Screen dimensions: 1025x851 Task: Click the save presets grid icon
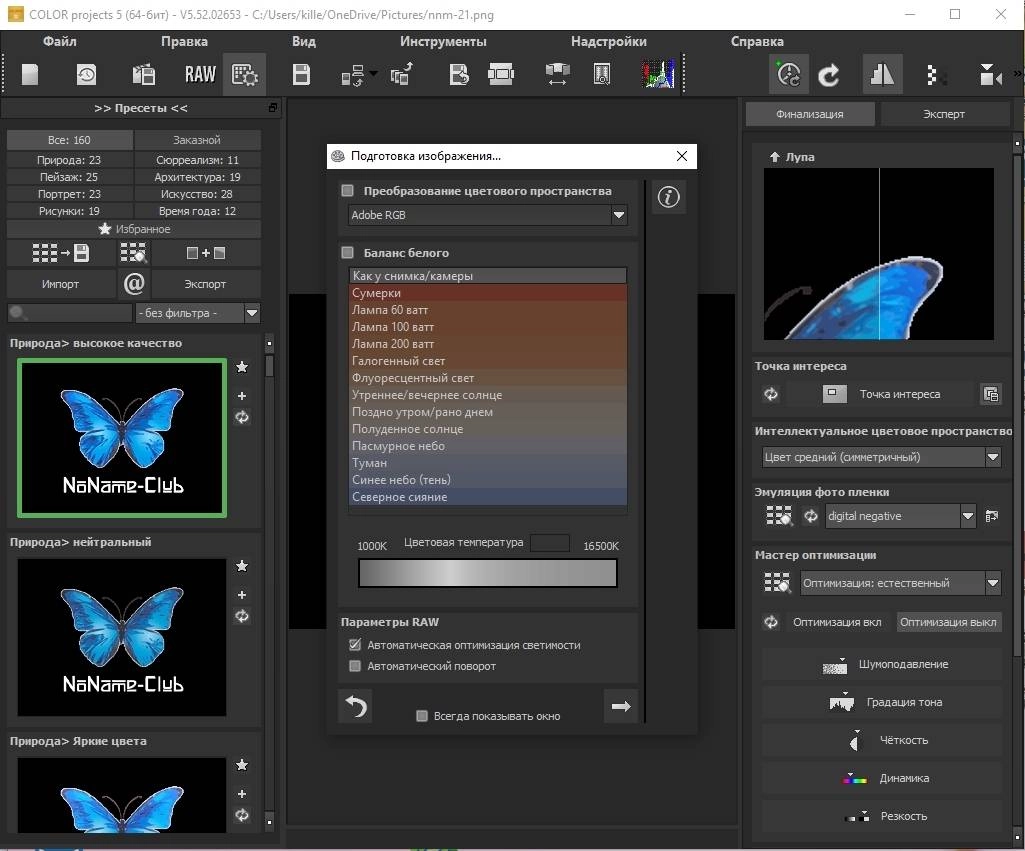(61, 253)
